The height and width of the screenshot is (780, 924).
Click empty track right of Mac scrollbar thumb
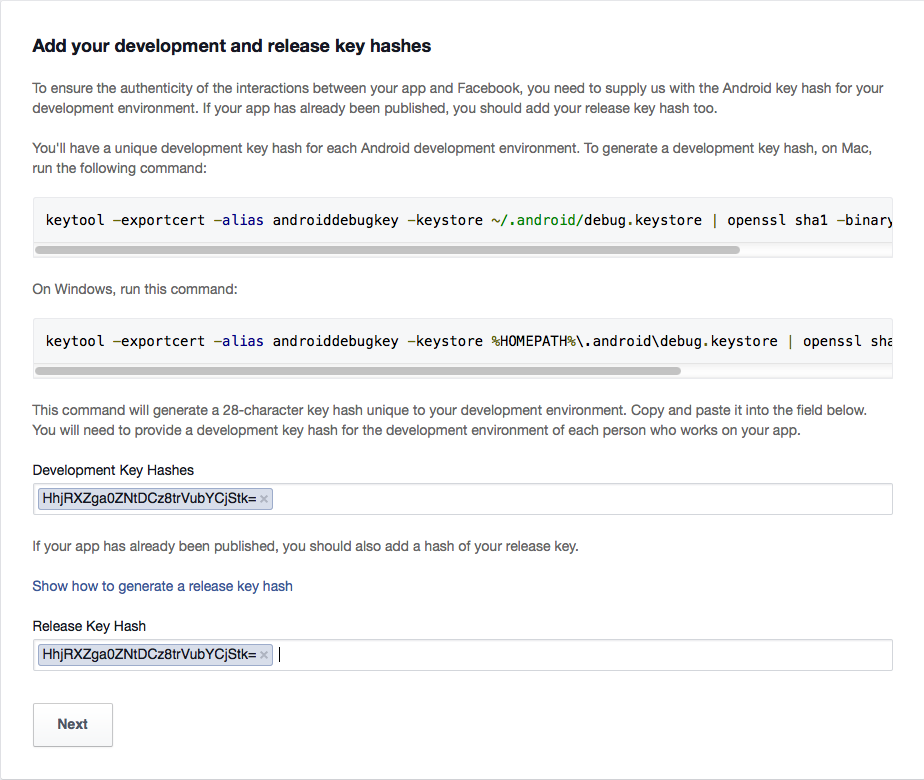[815, 249]
